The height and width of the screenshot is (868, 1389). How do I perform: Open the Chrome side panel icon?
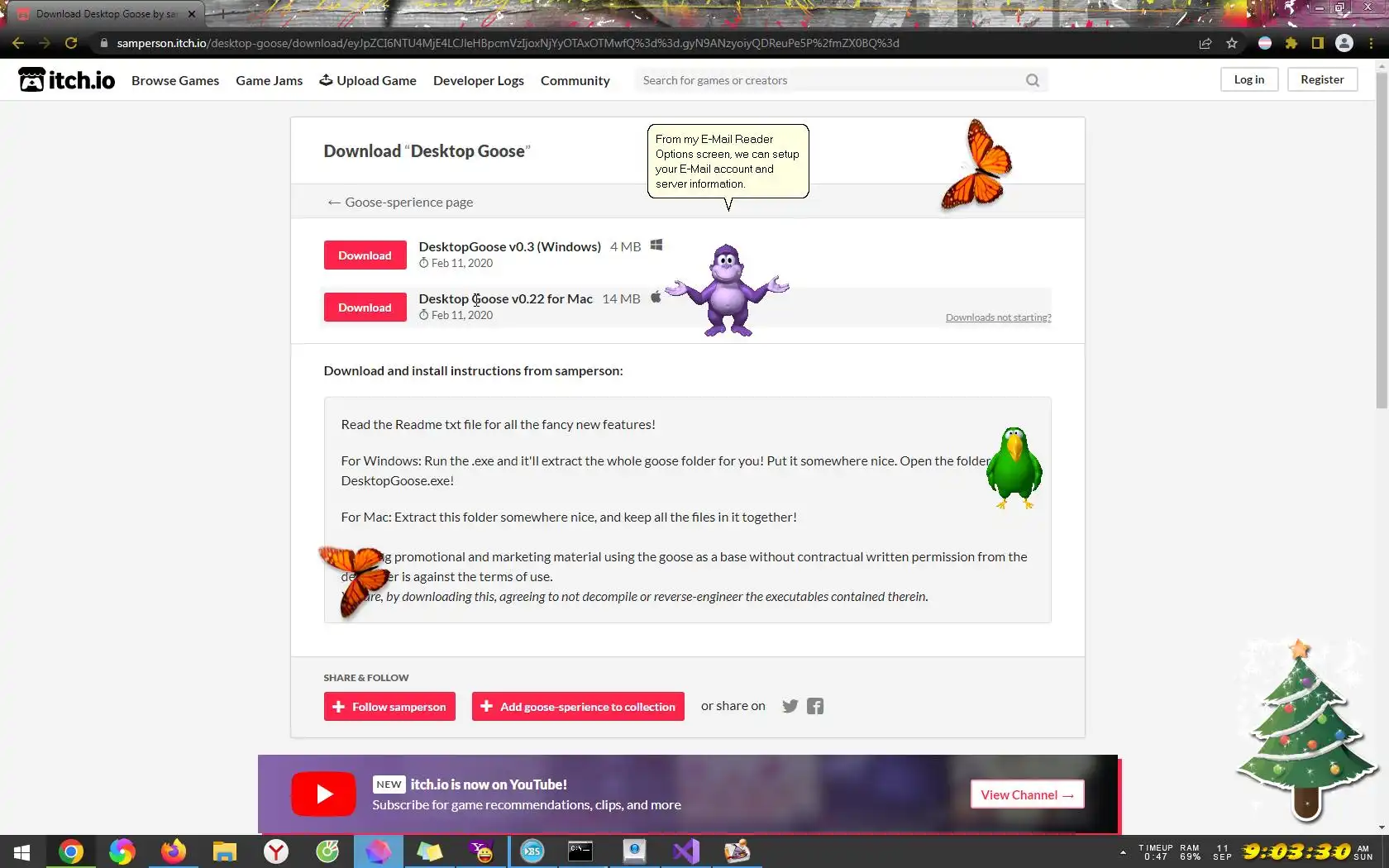[x=1318, y=43]
